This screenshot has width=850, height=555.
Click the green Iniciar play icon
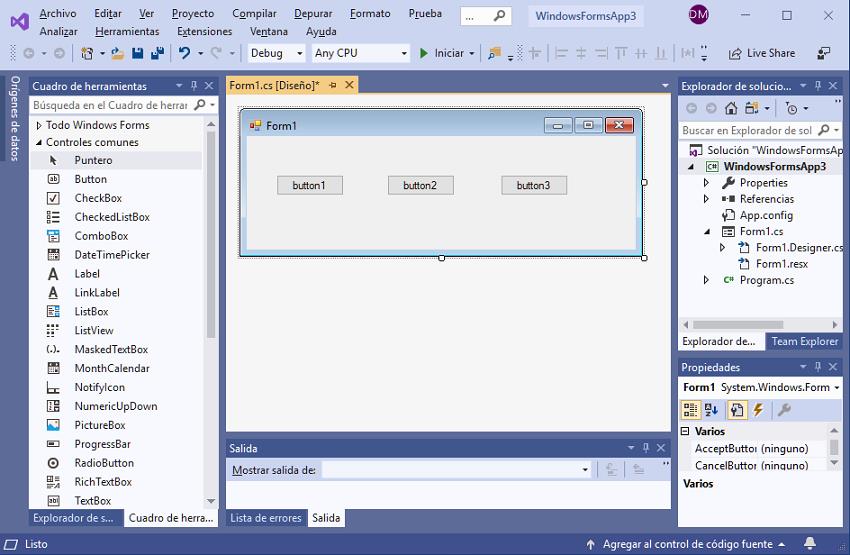point(424,53)
